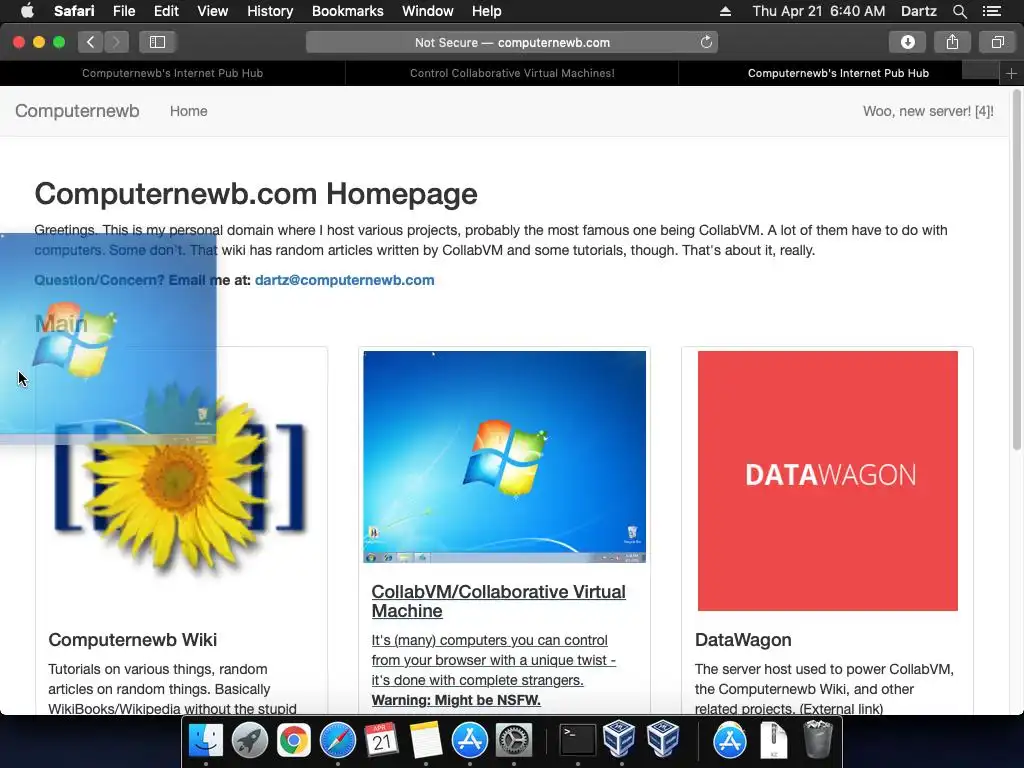This screenshot has width=1024, height=768.
Task: Switch to first Computernewb's Internet Pub Hub tab
Action: point(172,73)
